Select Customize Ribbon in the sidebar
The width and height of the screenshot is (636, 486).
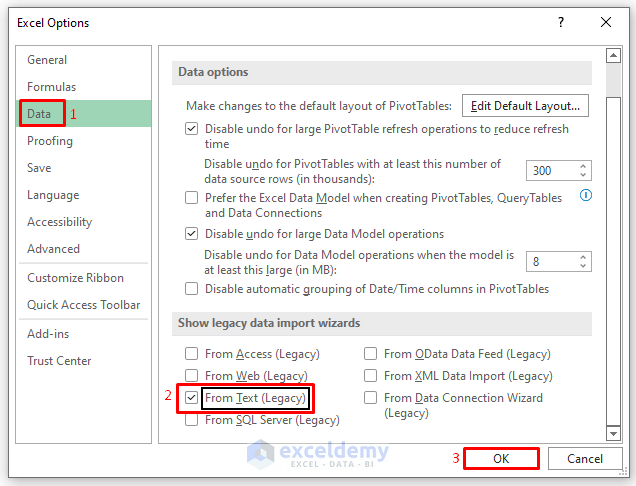pyautogui.click(x=75, y=278)
